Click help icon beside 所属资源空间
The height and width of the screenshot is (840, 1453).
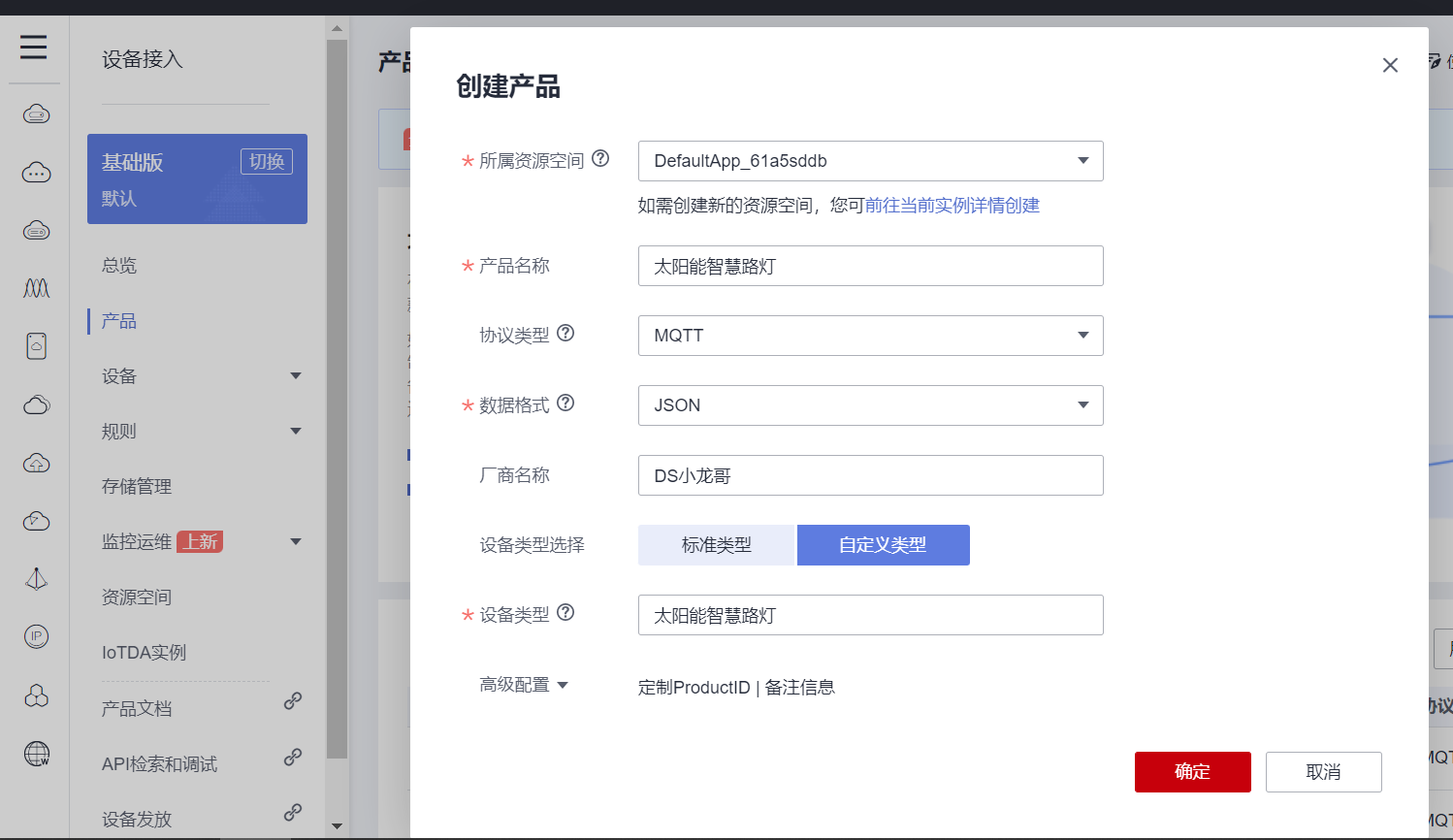(600, 159)
